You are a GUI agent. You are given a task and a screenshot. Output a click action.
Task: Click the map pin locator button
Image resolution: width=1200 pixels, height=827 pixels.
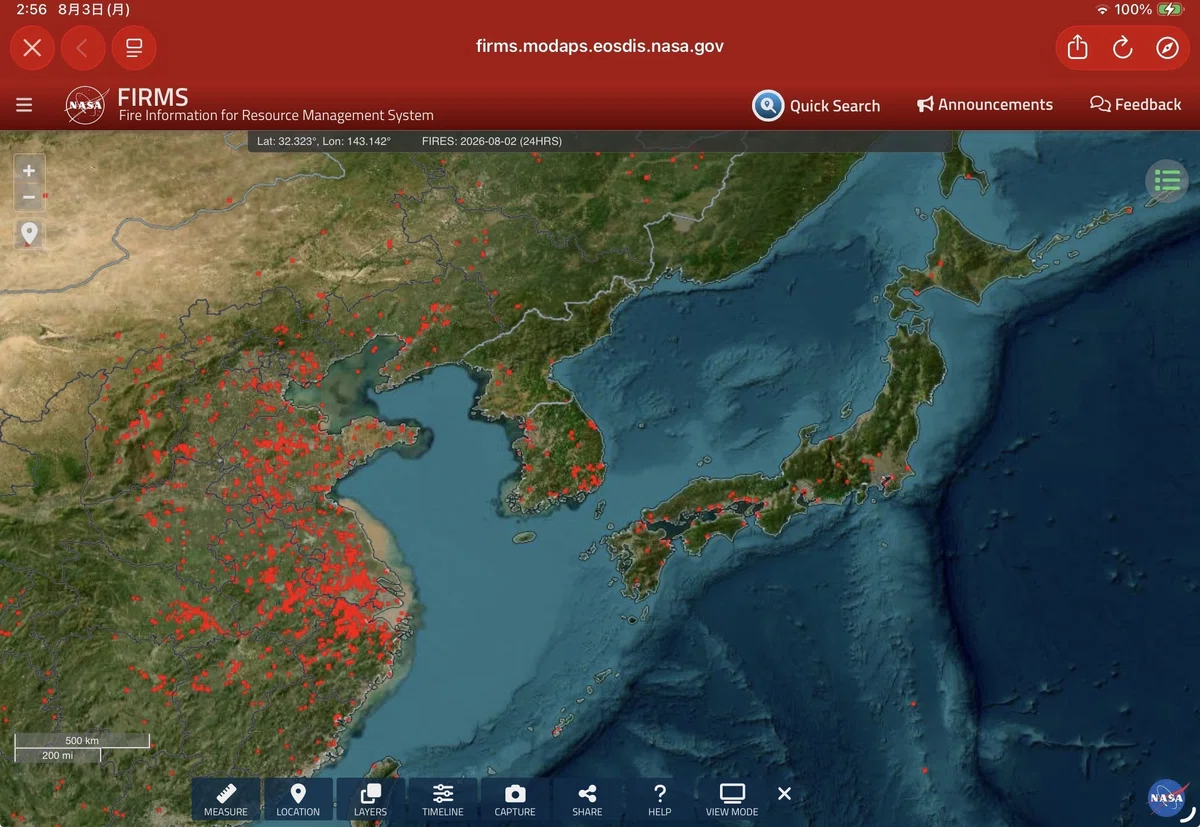tap(29, 234)
